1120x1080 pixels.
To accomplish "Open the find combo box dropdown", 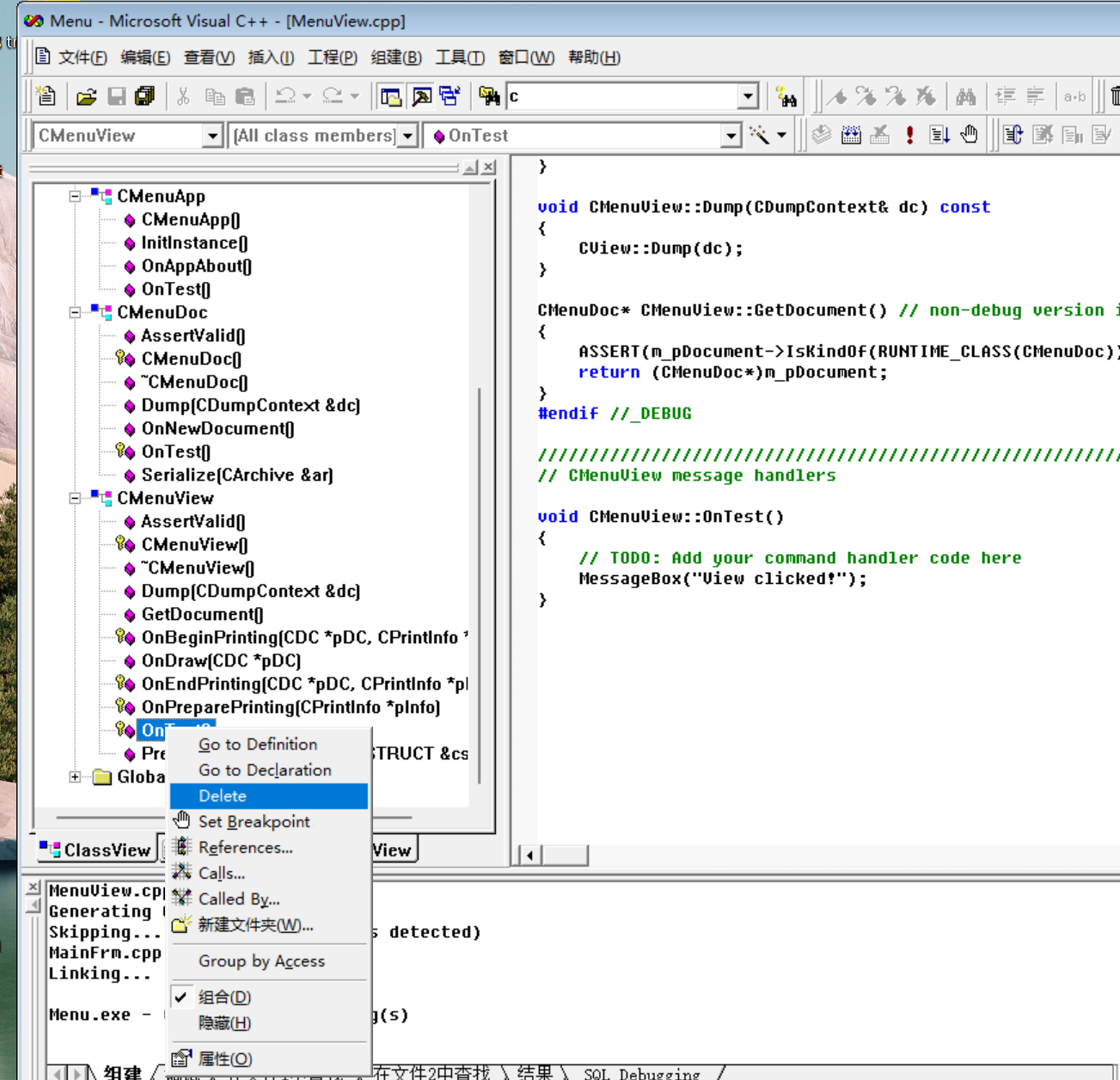I will point(748,96).
